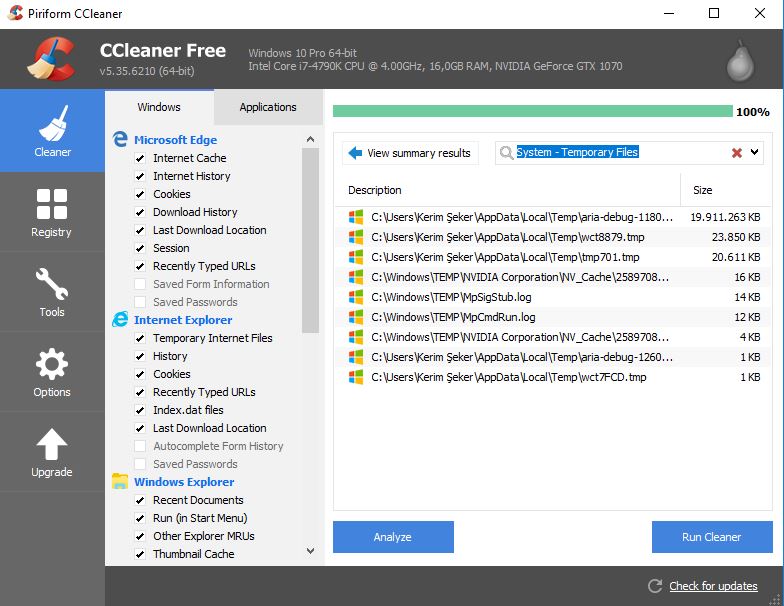Screen dimensions: 784x606
Task: Click Windows flag icon for 16 KB NV_Cache row
Action: (356, 277)
